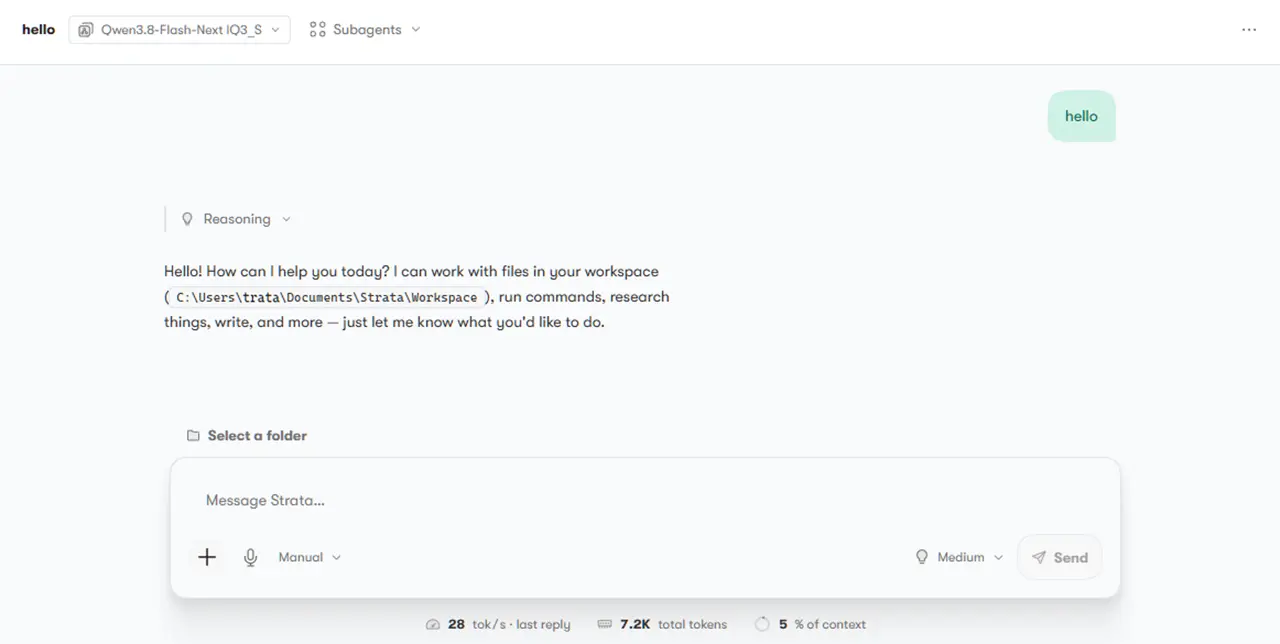Open the Manual mode dropdown
Screen dimensions: 1280x644
pyautogui.click(x=309, y=557)
